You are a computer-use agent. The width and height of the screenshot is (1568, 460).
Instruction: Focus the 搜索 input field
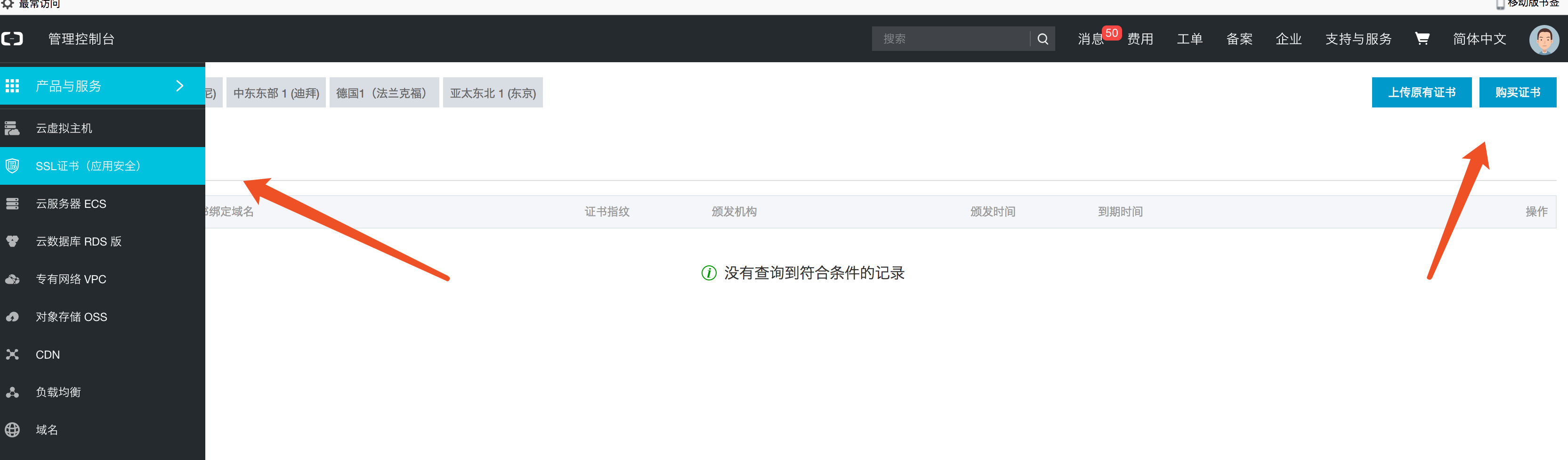coord(950,39)
